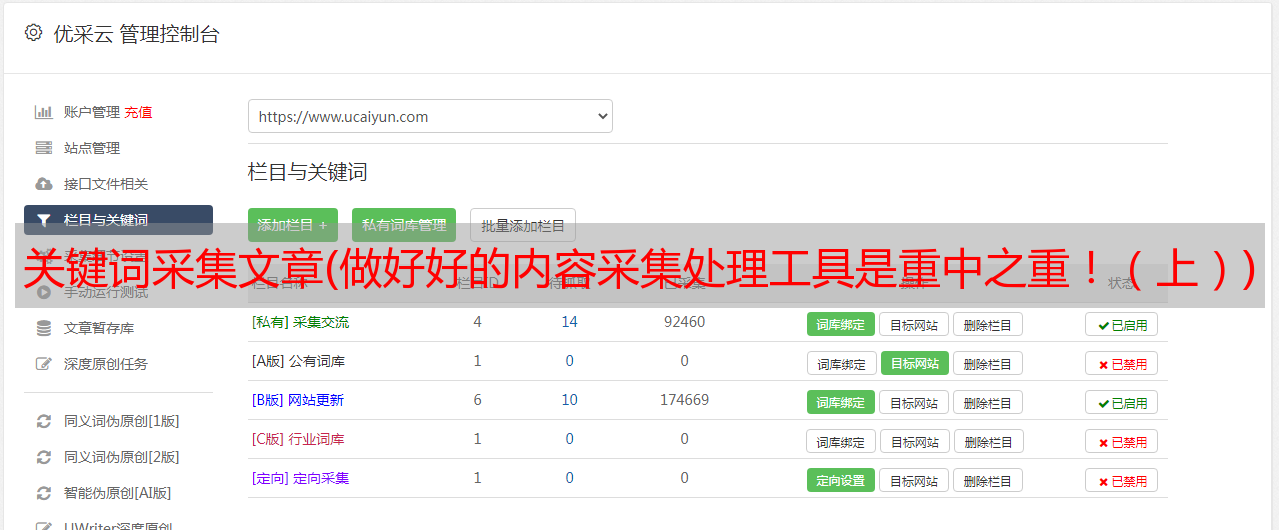Click 删除栏目 for 公有词库 row
1279x530 pixels.
pyautogui.click(x=987, y=363)
